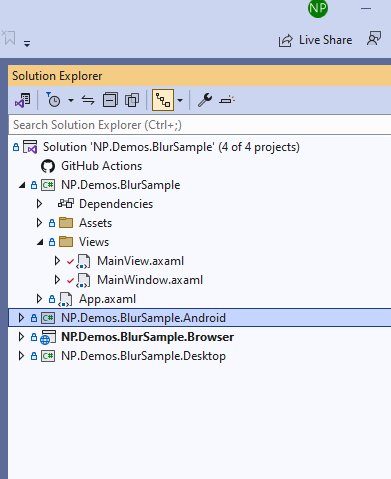Click the Preview Selected Items icon
The height and width of the screenshot is (479, 391).
pyautogui.click(x=227, y=100)
